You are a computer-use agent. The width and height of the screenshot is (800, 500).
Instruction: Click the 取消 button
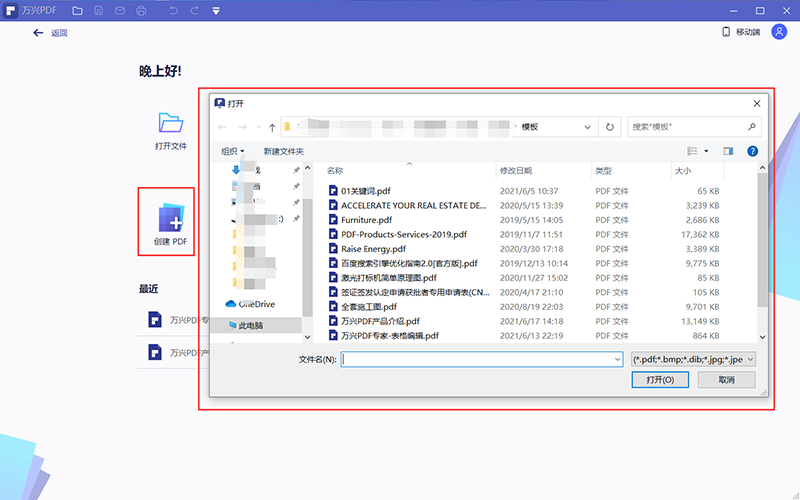727,380
